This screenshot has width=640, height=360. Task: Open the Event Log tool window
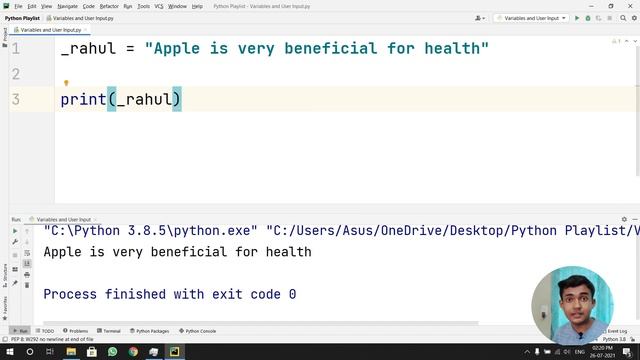[x=615, y=331]
